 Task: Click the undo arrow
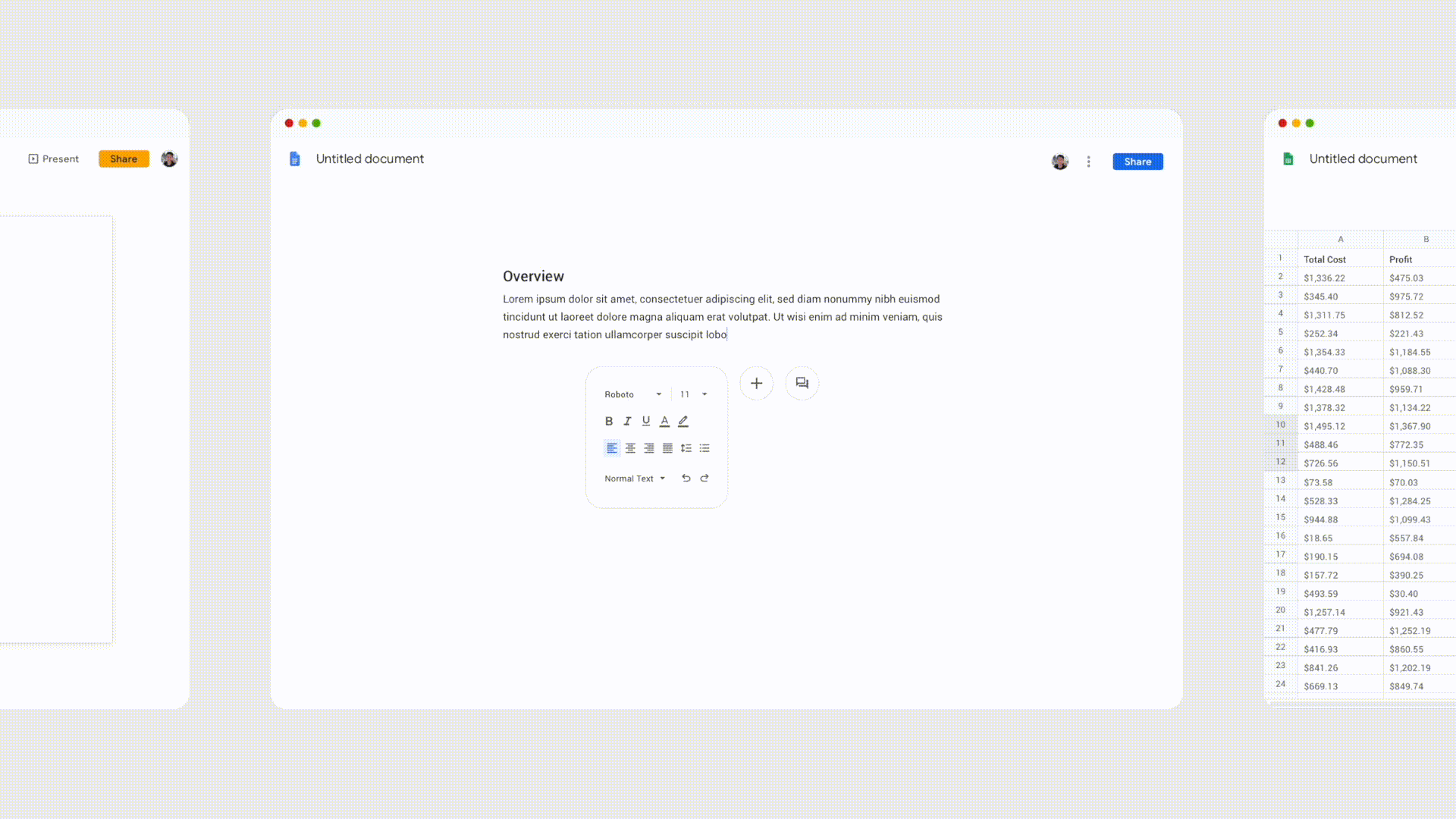tap(686, 478)
